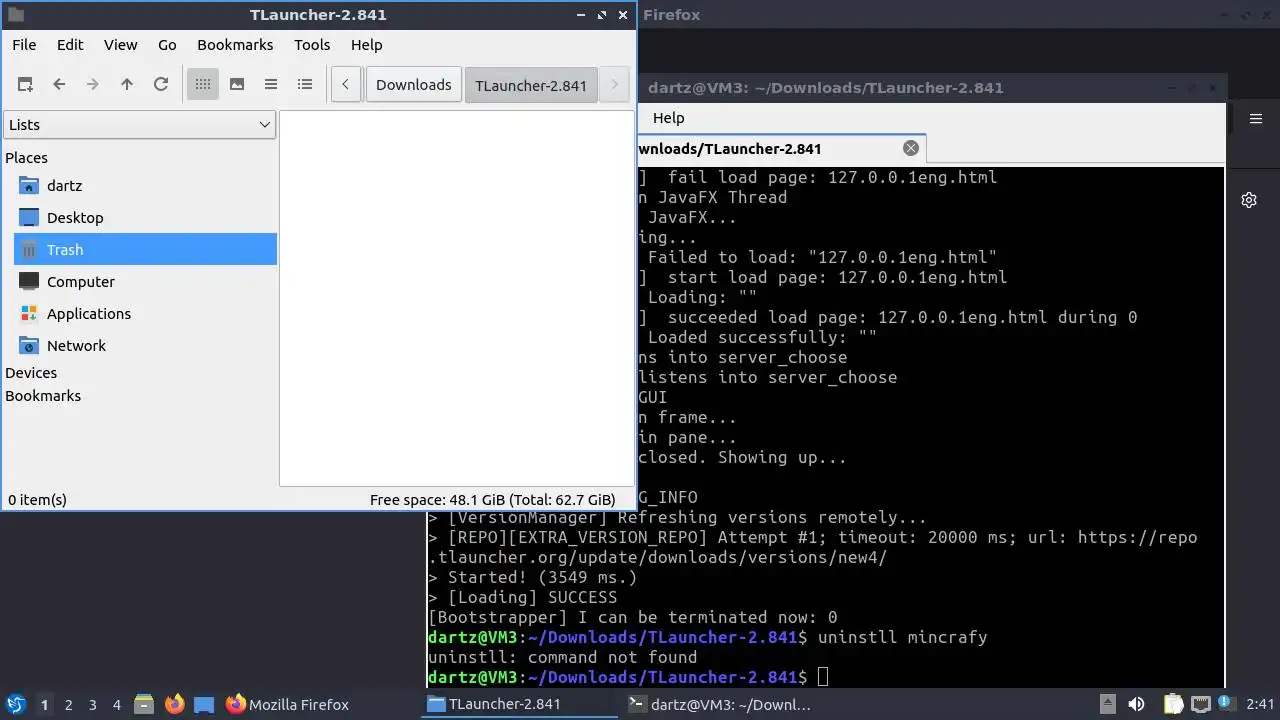Open the Edit menu
The height and width of the screenshot is (720, 1280).
70,45
